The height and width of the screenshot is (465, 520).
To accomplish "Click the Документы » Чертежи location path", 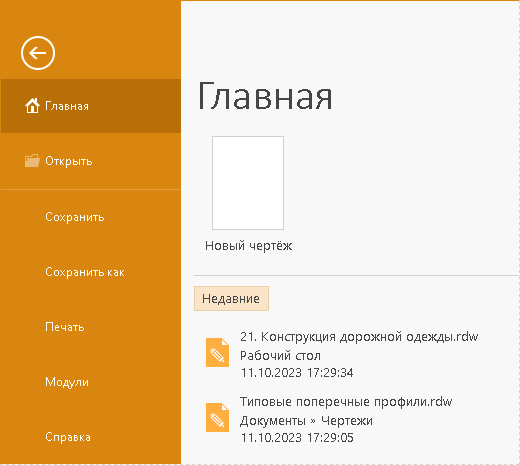I will click(306, 421).
